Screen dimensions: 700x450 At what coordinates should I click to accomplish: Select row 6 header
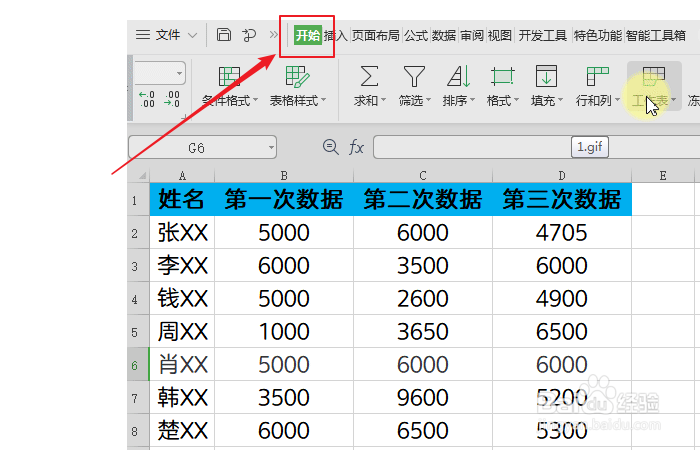coord(138,365)
